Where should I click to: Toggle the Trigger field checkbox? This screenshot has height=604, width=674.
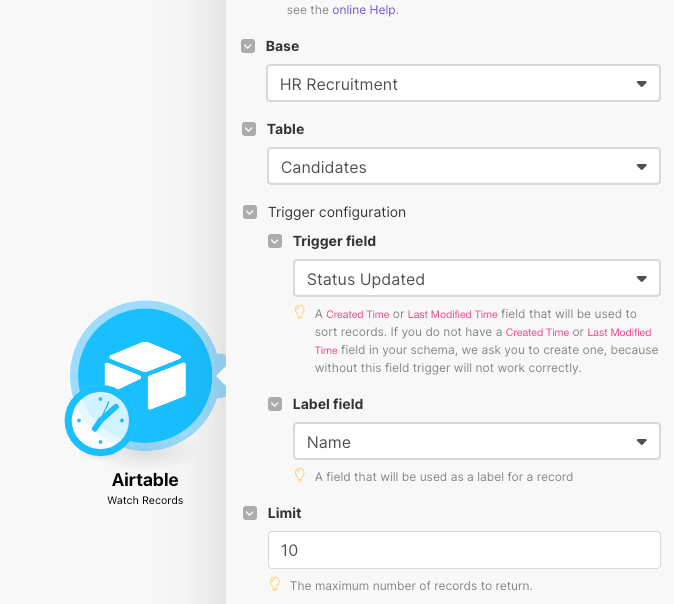pyautogui.click(x=275, y=241)
